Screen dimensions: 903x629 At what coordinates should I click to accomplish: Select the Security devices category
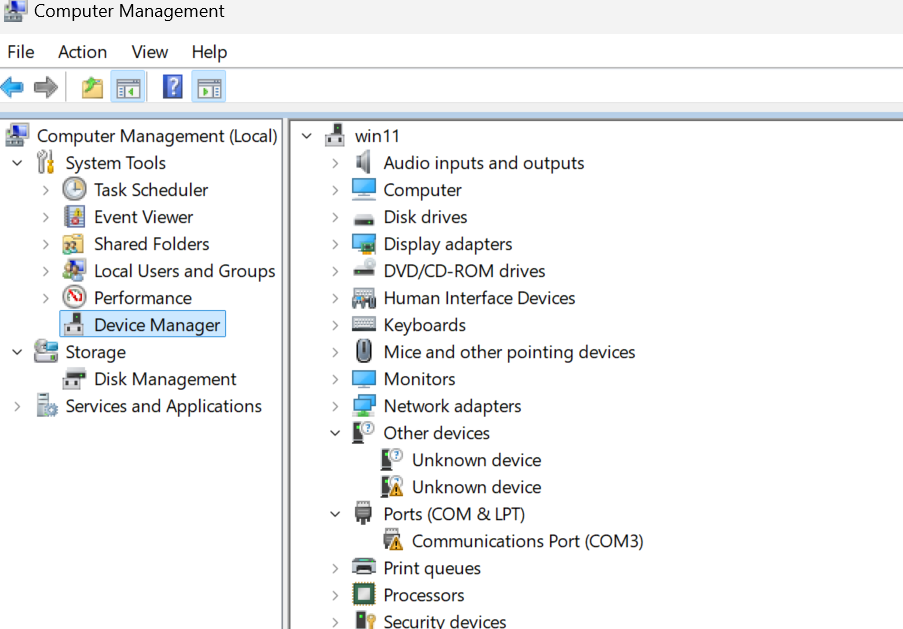[445, 621]
